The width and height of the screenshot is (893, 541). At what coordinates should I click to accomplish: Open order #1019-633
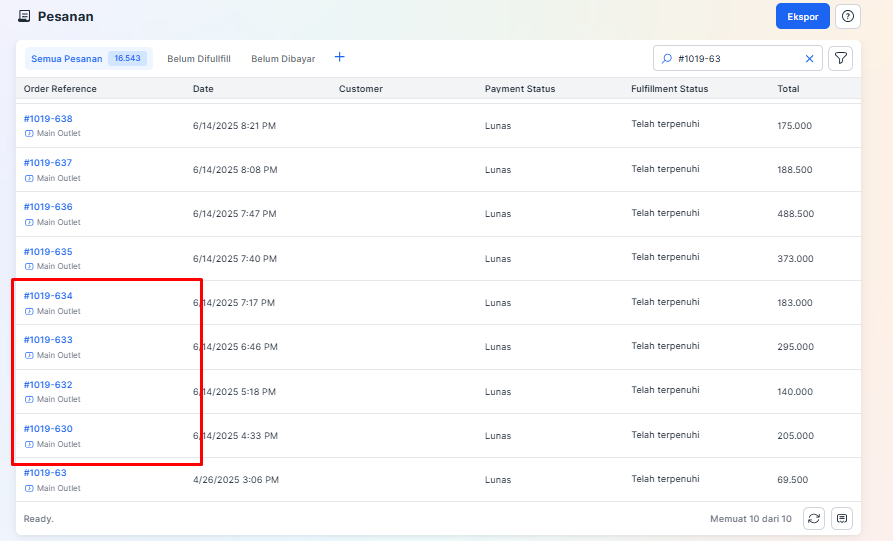[x=48, y=340]
